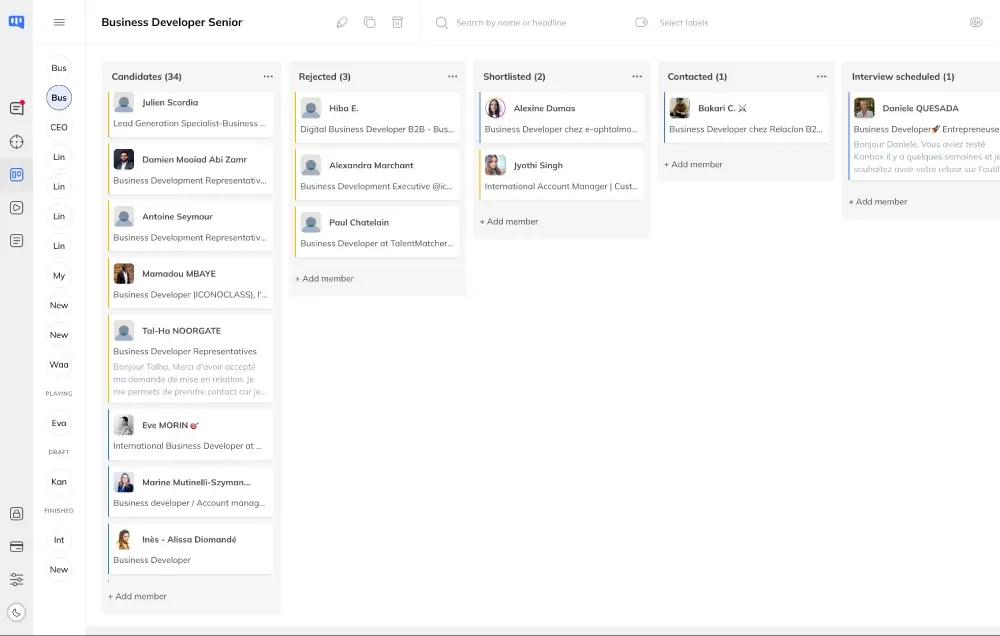1000x636 pixels.
Task: Select the Kan campaign under Draft
Action: pyautogui.click(x=59, y=482)
